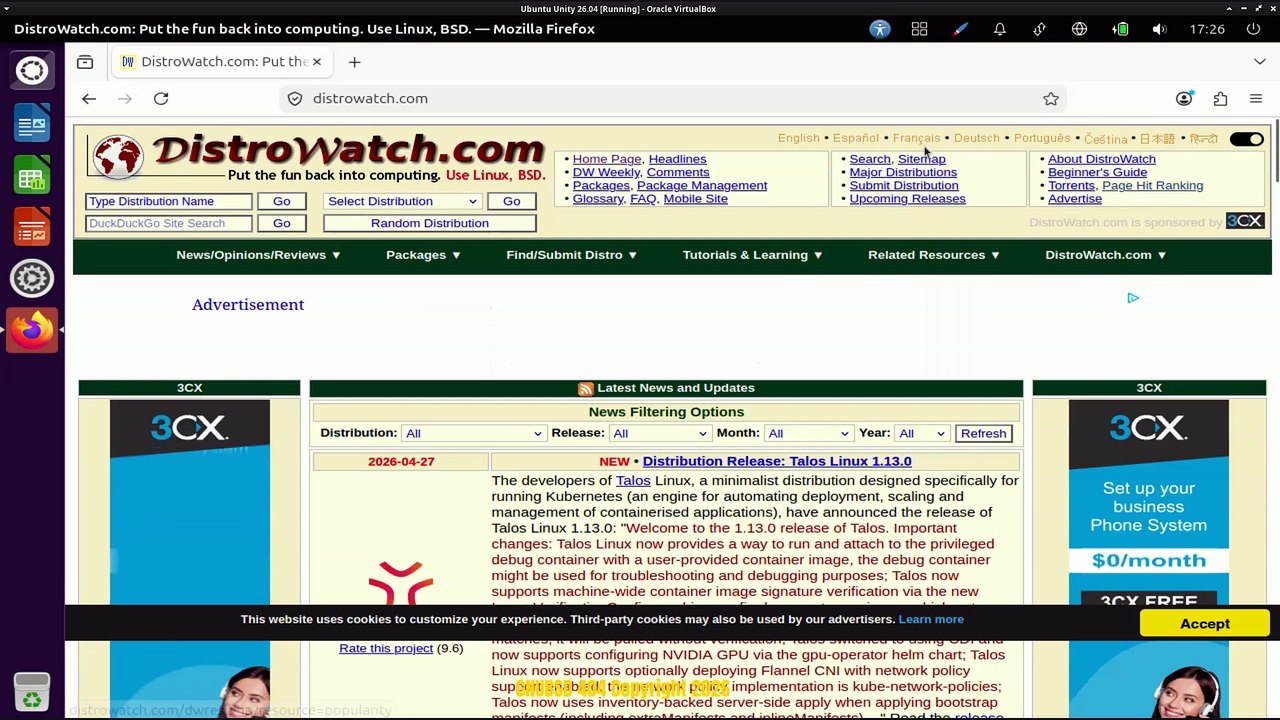Open the battery indicator in top panel

(x=1121, y=29)
